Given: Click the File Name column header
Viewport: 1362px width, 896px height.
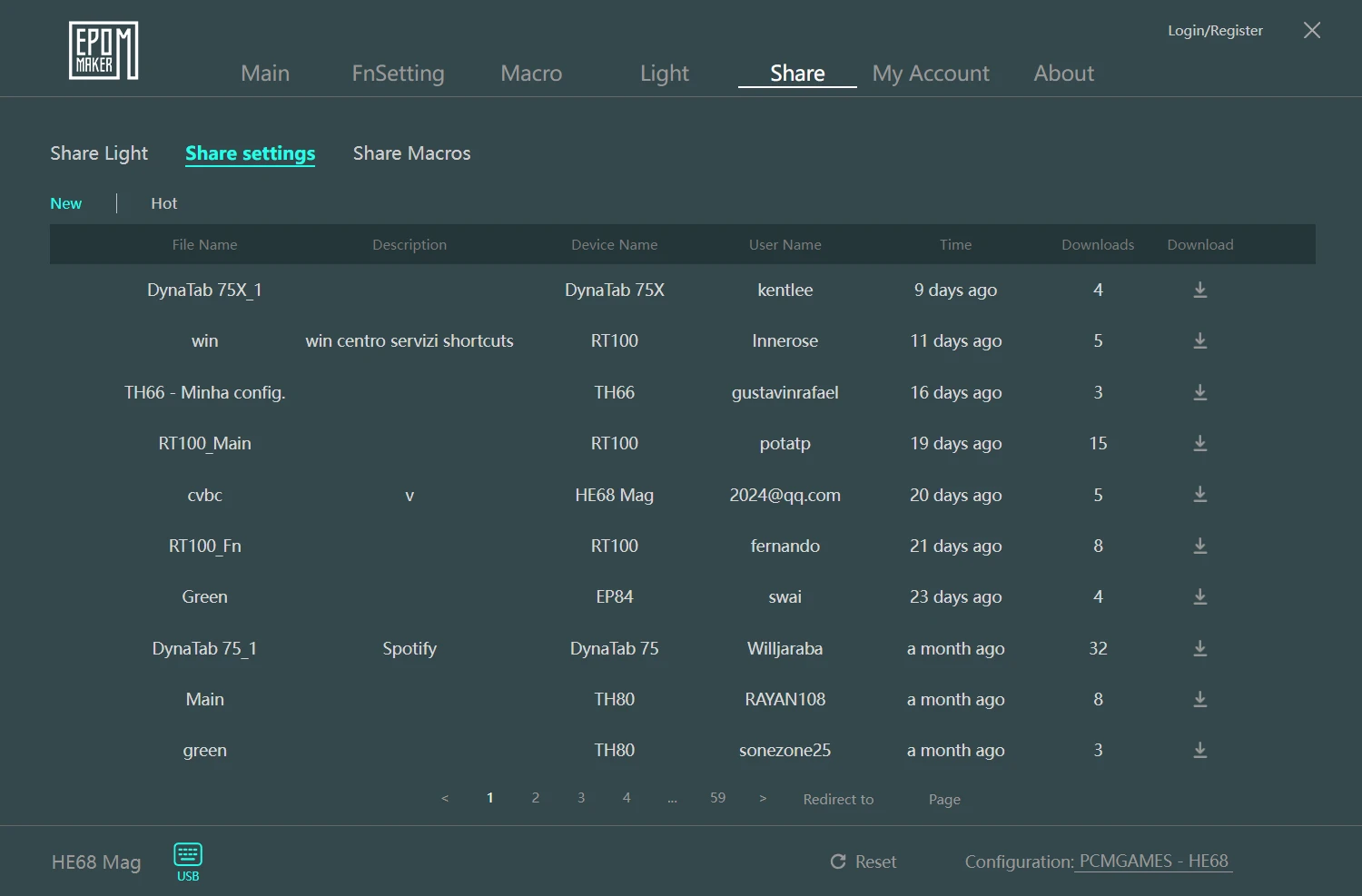Looking at the screenshot, I should click(204, 245).
